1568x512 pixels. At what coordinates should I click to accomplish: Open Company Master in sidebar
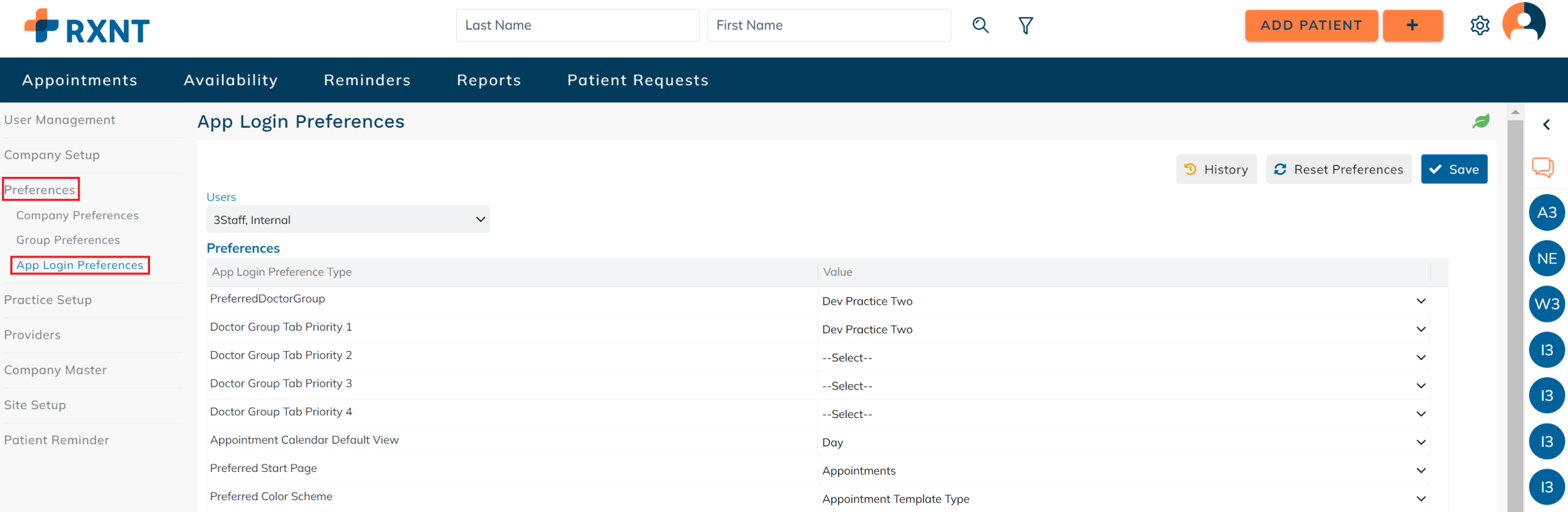(55, 370)
